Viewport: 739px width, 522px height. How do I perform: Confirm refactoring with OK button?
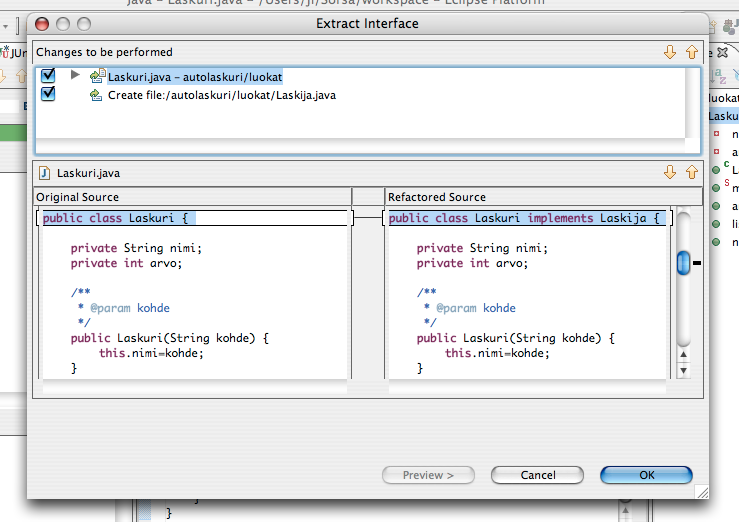coord(646,475)
